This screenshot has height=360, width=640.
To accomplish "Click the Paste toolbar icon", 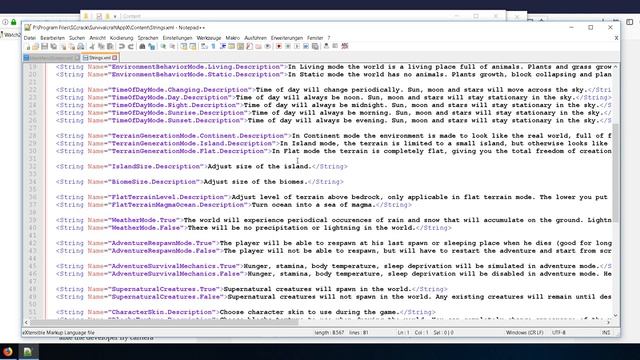I will pos(110,46).
